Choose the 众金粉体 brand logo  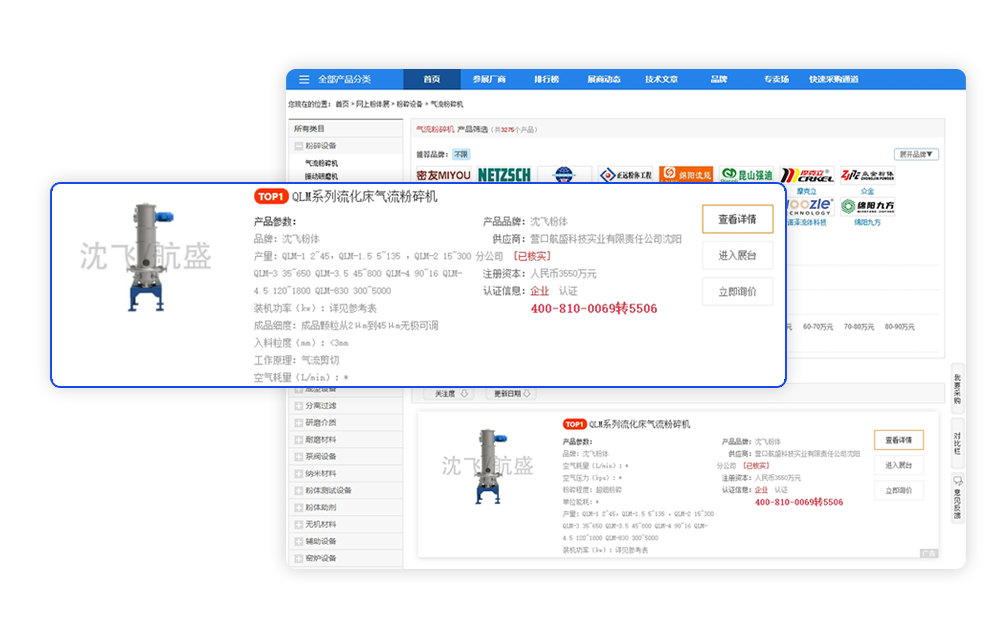click(867, 174)
